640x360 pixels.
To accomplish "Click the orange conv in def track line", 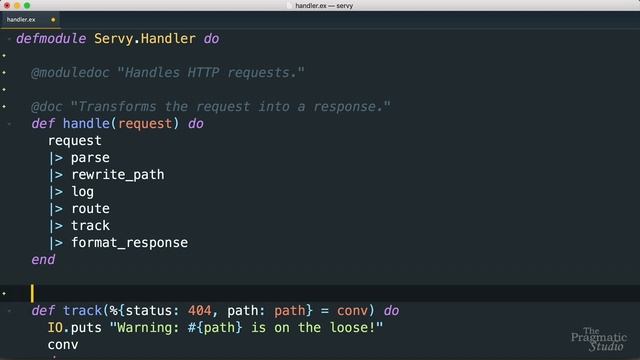I will tap(352, 311).
